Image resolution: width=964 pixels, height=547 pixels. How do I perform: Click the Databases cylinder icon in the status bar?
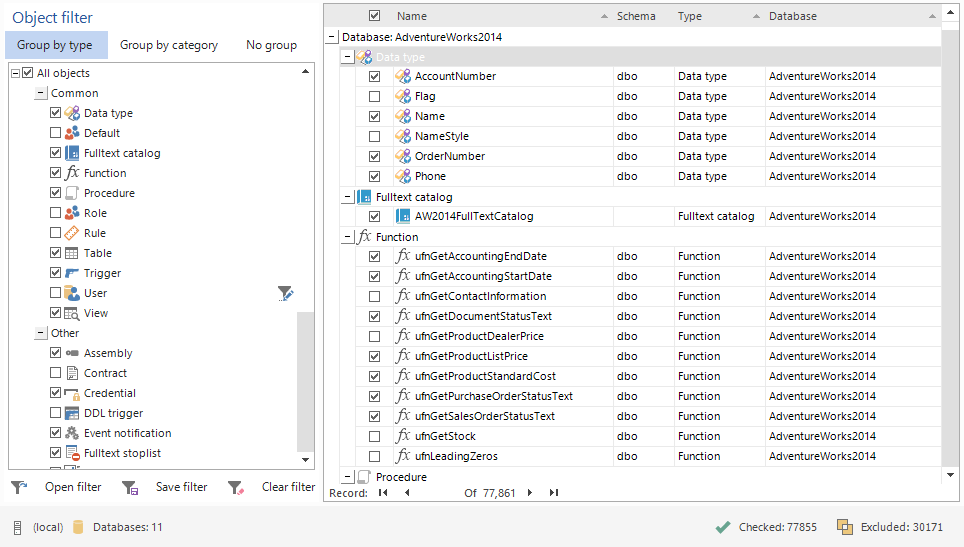click(78, 527)
